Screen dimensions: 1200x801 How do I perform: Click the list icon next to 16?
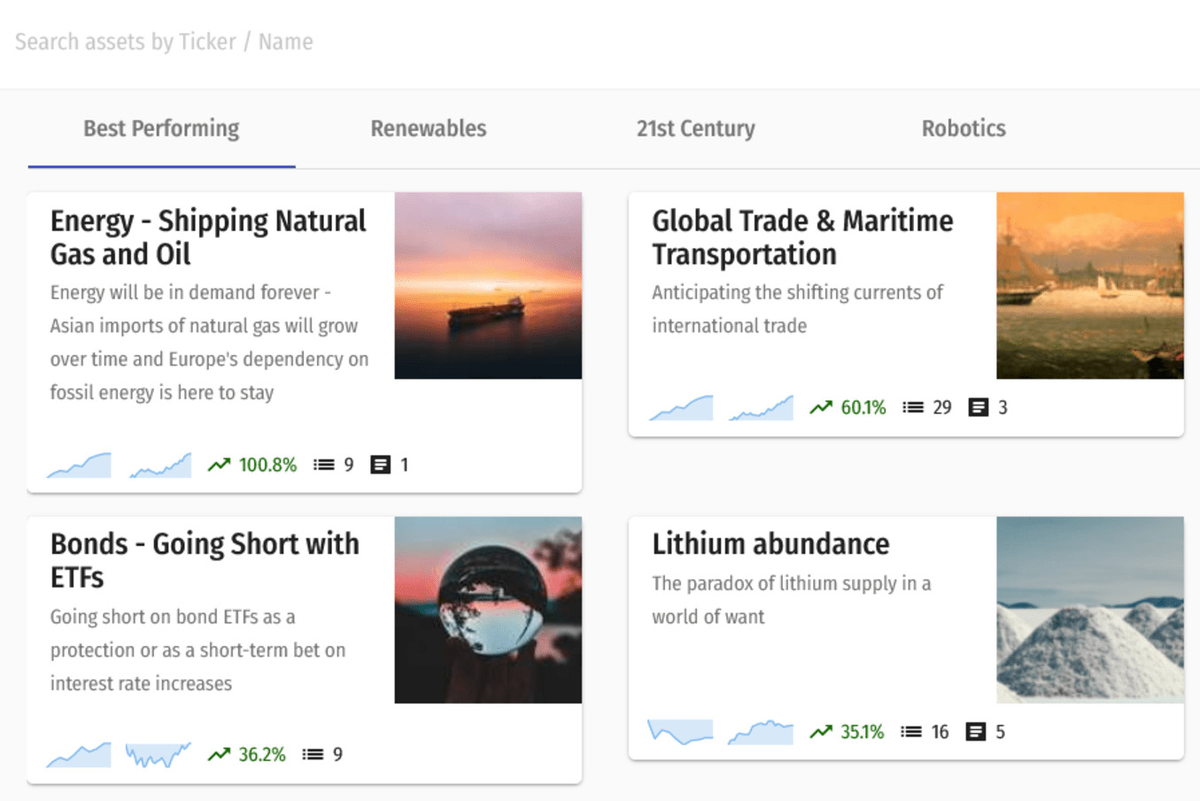[911, 732]
